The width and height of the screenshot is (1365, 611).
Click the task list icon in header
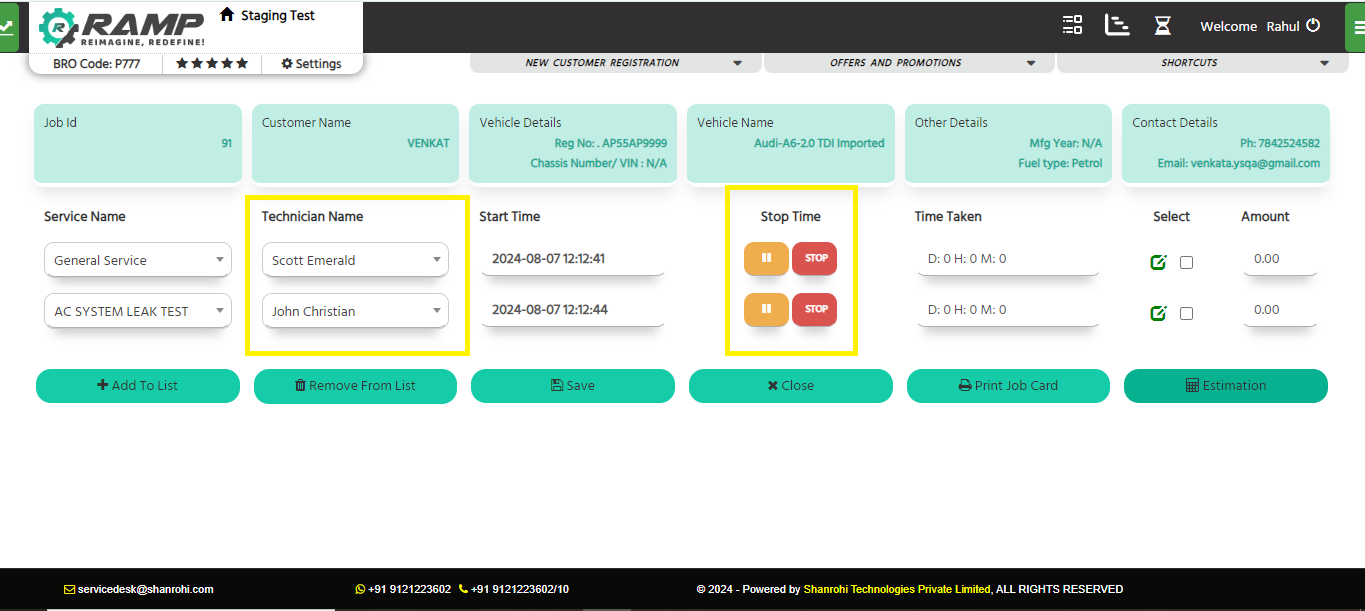click(x=1072, y=26)
